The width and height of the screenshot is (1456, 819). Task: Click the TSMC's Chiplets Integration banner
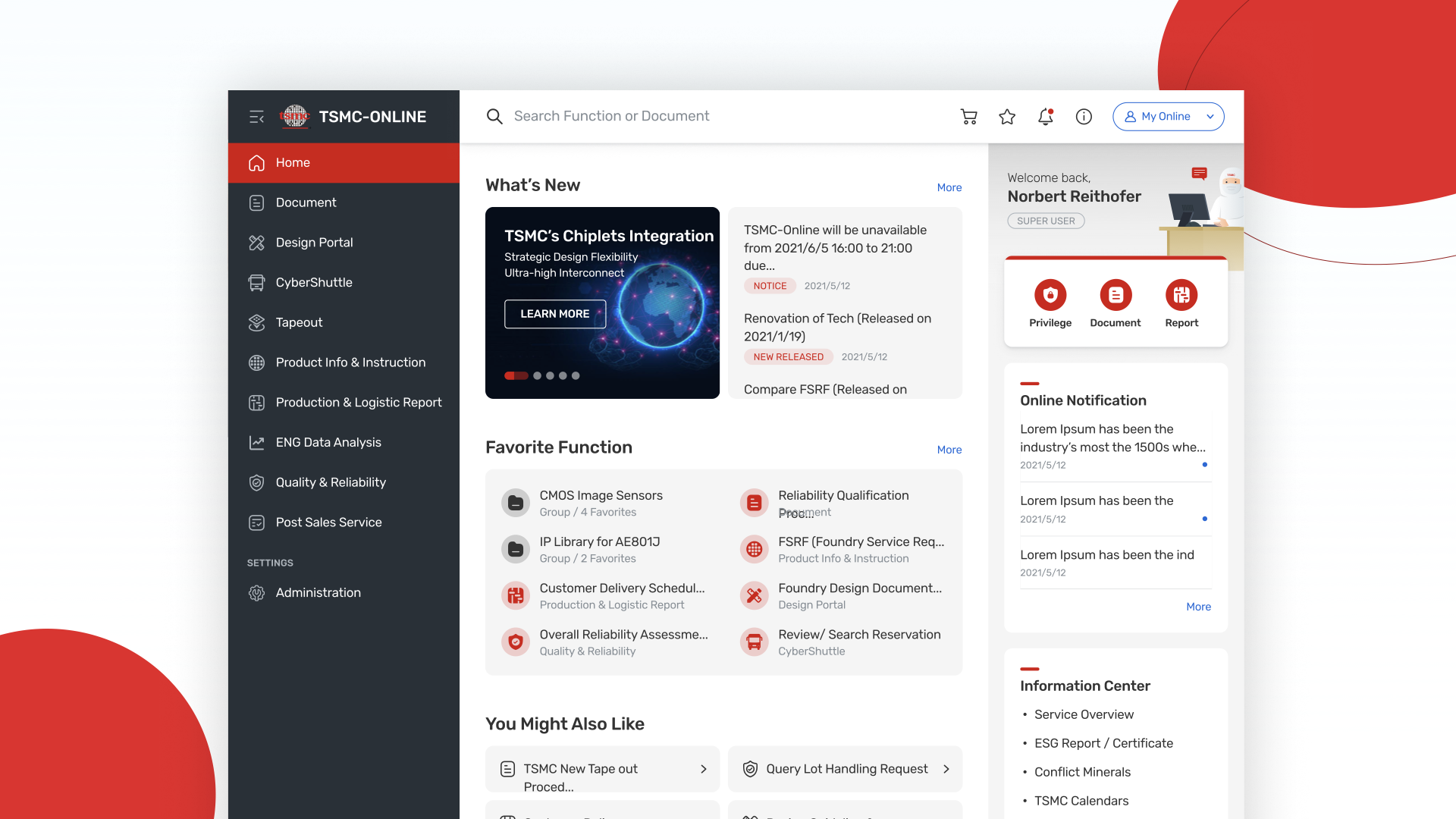[x=602, y=303]
